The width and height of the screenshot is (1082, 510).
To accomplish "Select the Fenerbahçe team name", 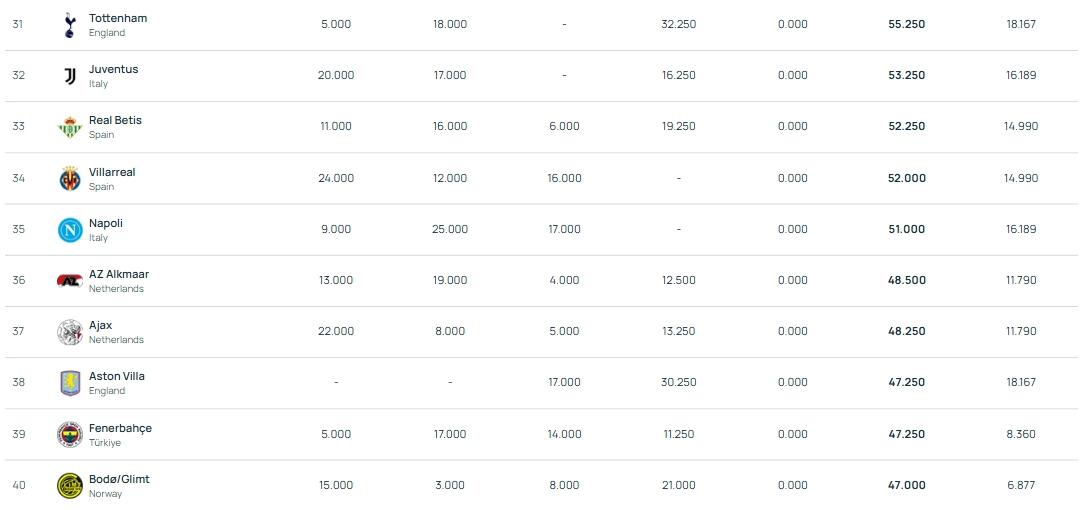I will click(120, 428).
